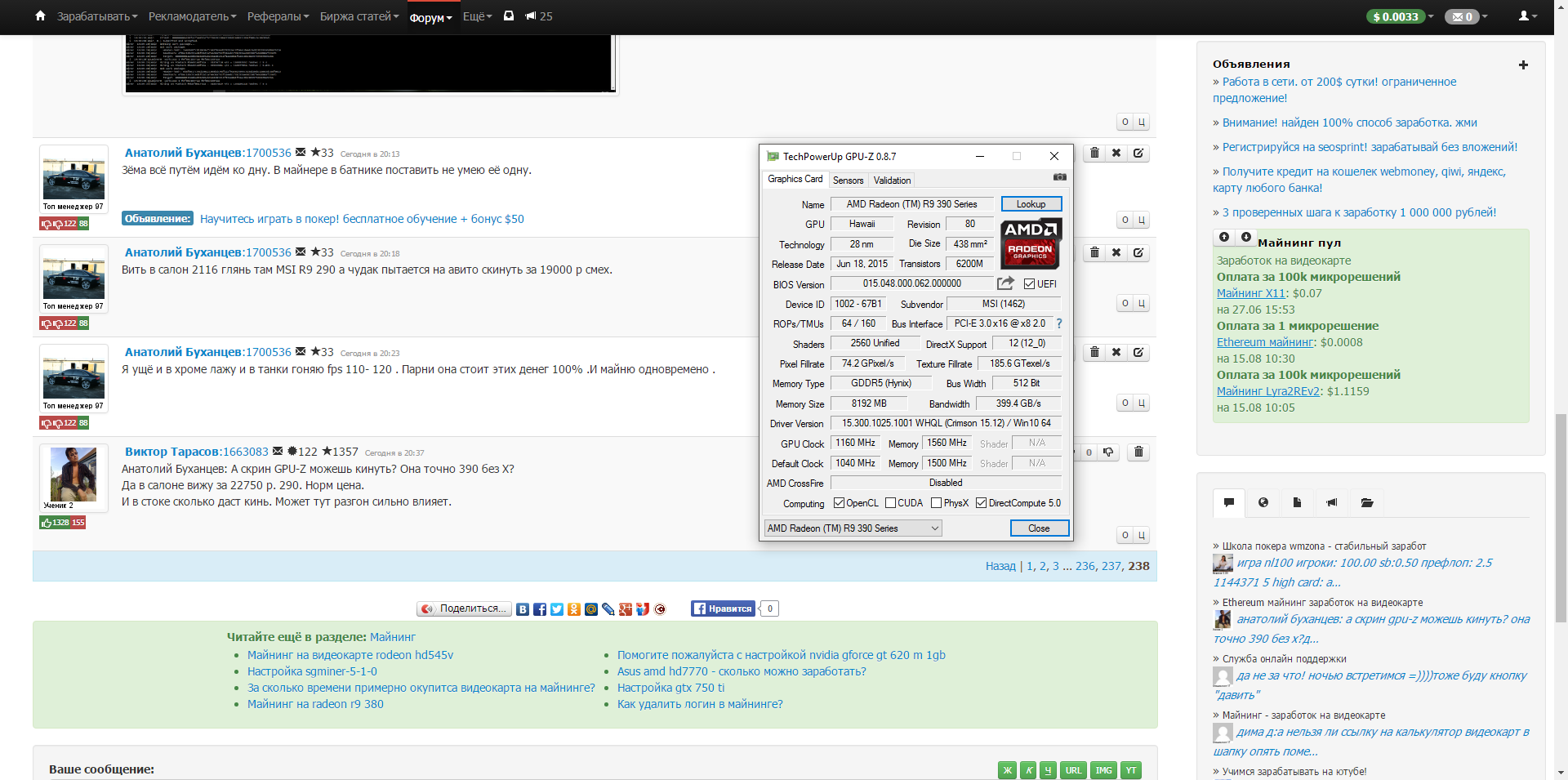Screen dimensions: 1568x780
Task: Click the up arrow beside Майнинг пул
Action: (1224, 237)
